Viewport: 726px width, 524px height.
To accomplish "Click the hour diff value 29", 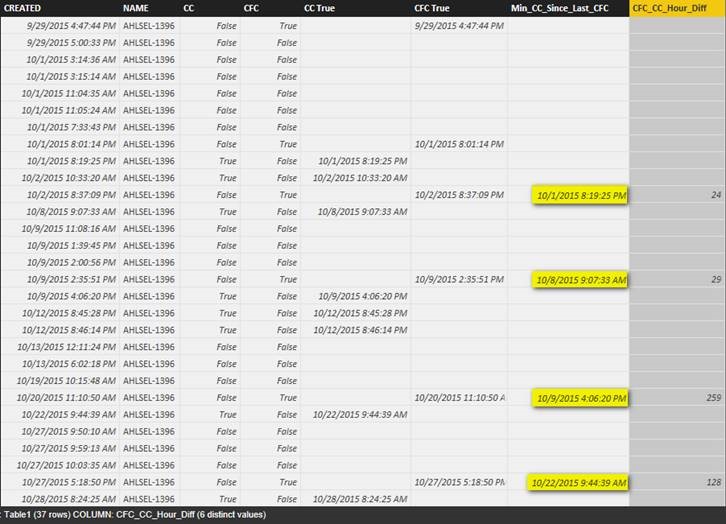I will pyautogui.click(x=716, y=279).
